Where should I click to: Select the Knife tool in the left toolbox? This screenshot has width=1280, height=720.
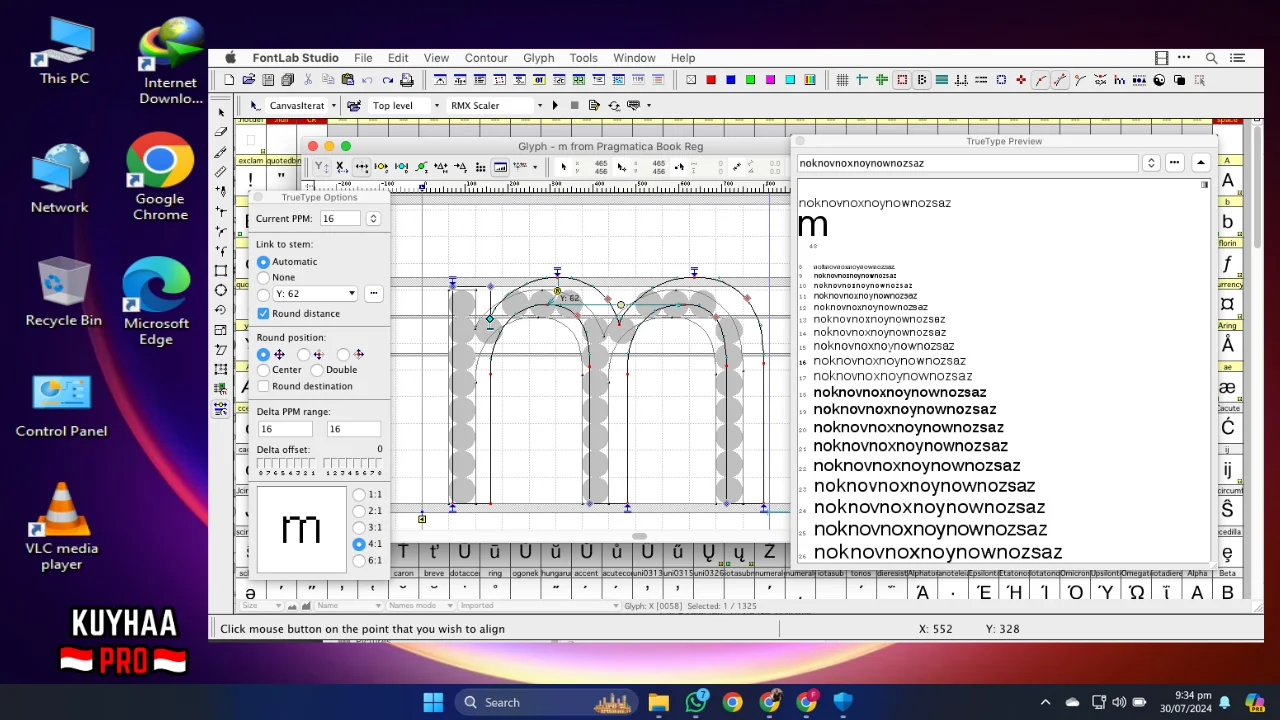coord(221,152)
